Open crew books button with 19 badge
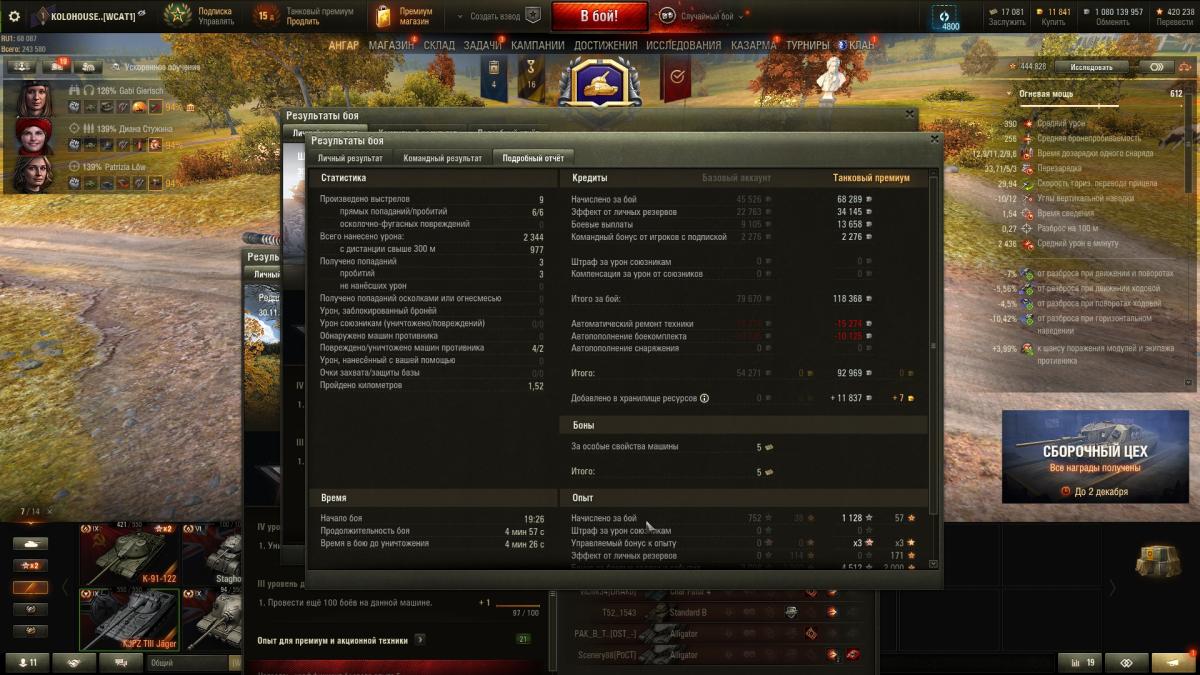This screenshot has width=1200, height=675. 56,66
